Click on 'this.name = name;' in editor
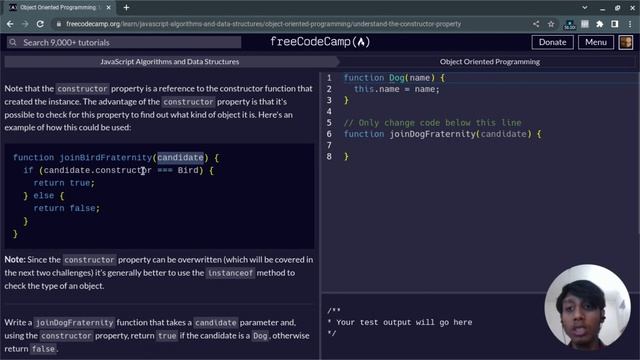The height and width of the screenshot is (360, 640). coord(396,89)
